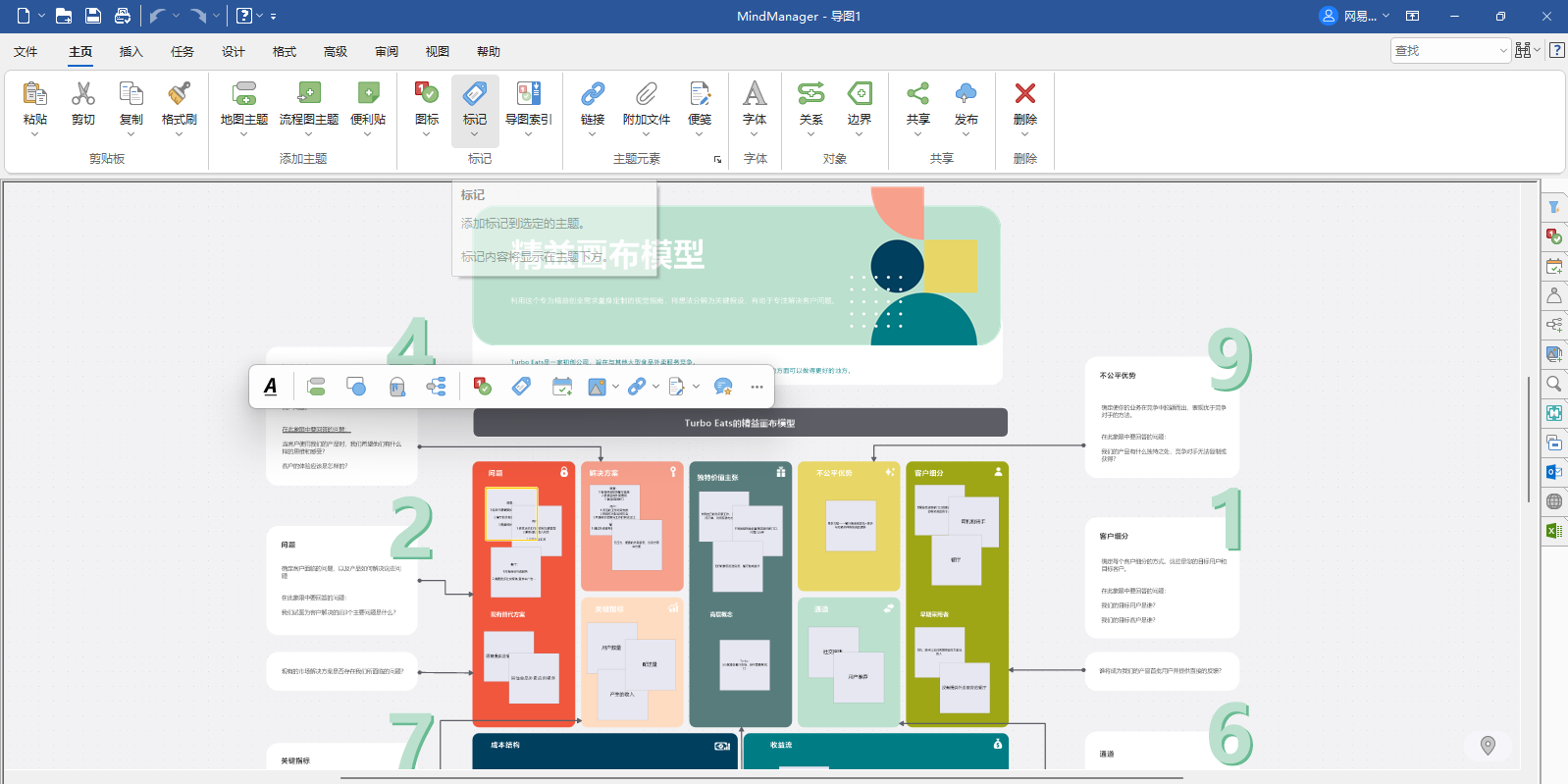Select the red 问题 block on the canvas
This screenshot has height=784, width=1568.
coord(524,594)
